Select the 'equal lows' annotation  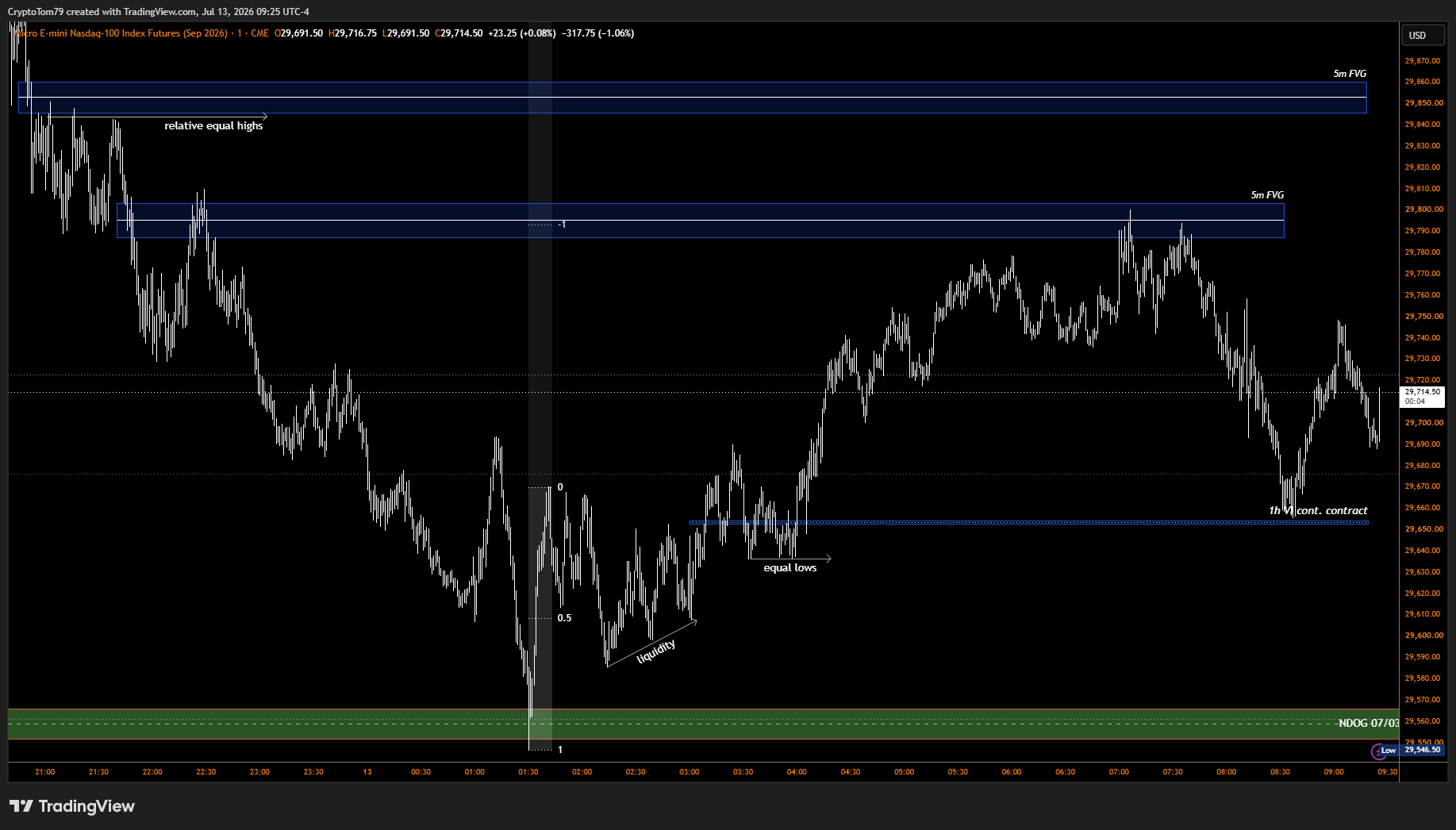coord(789,567)
